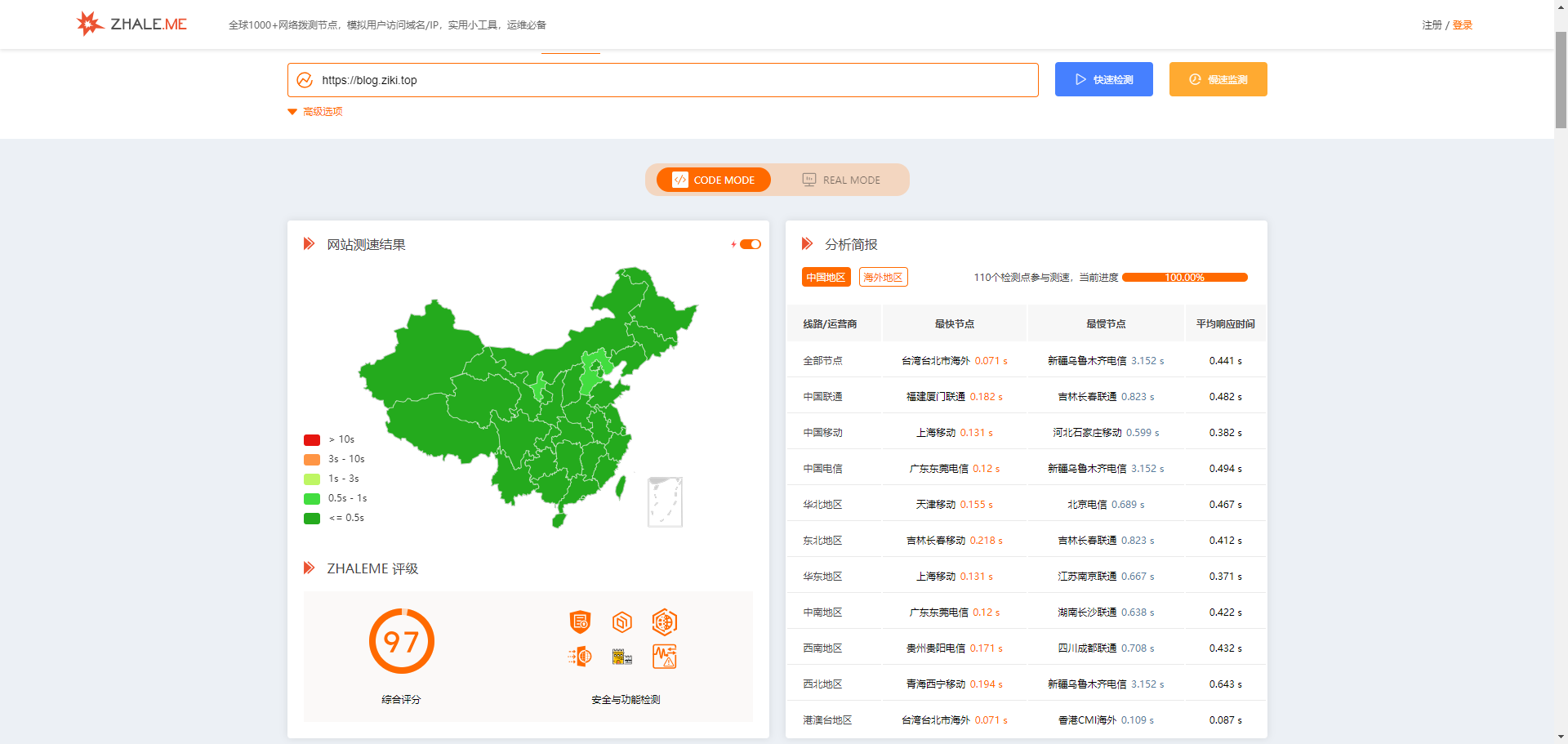The width and height of the screenshot is (1568, 744).
Task: Click 福建厦门联通 fastest node cell
Action: click(955, 396)
